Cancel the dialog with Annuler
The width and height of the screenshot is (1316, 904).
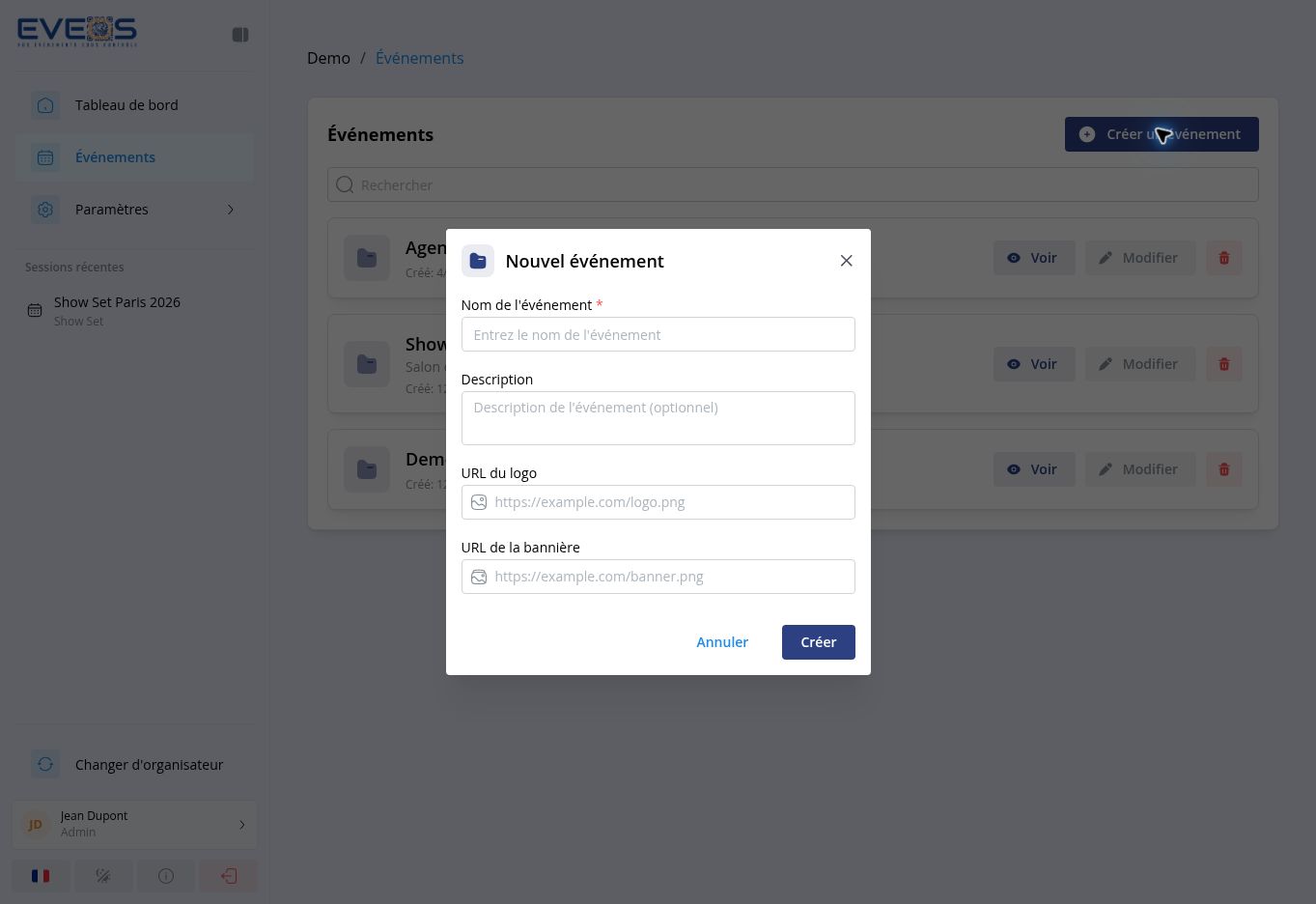pos(722,642)
